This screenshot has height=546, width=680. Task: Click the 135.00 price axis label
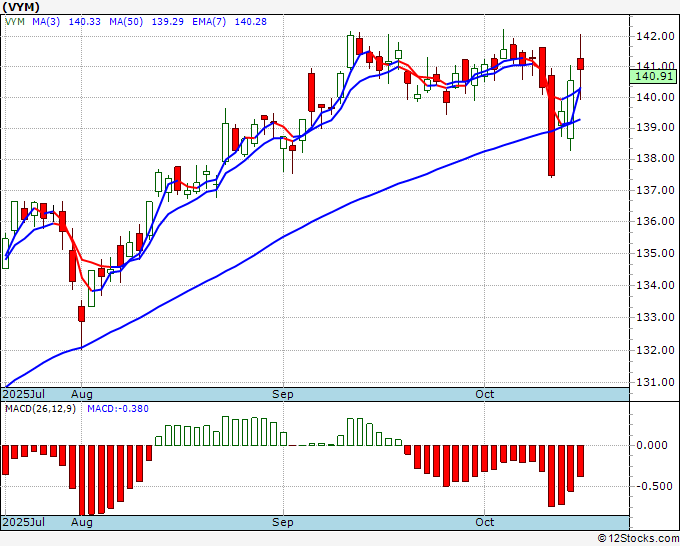(655, 253)
